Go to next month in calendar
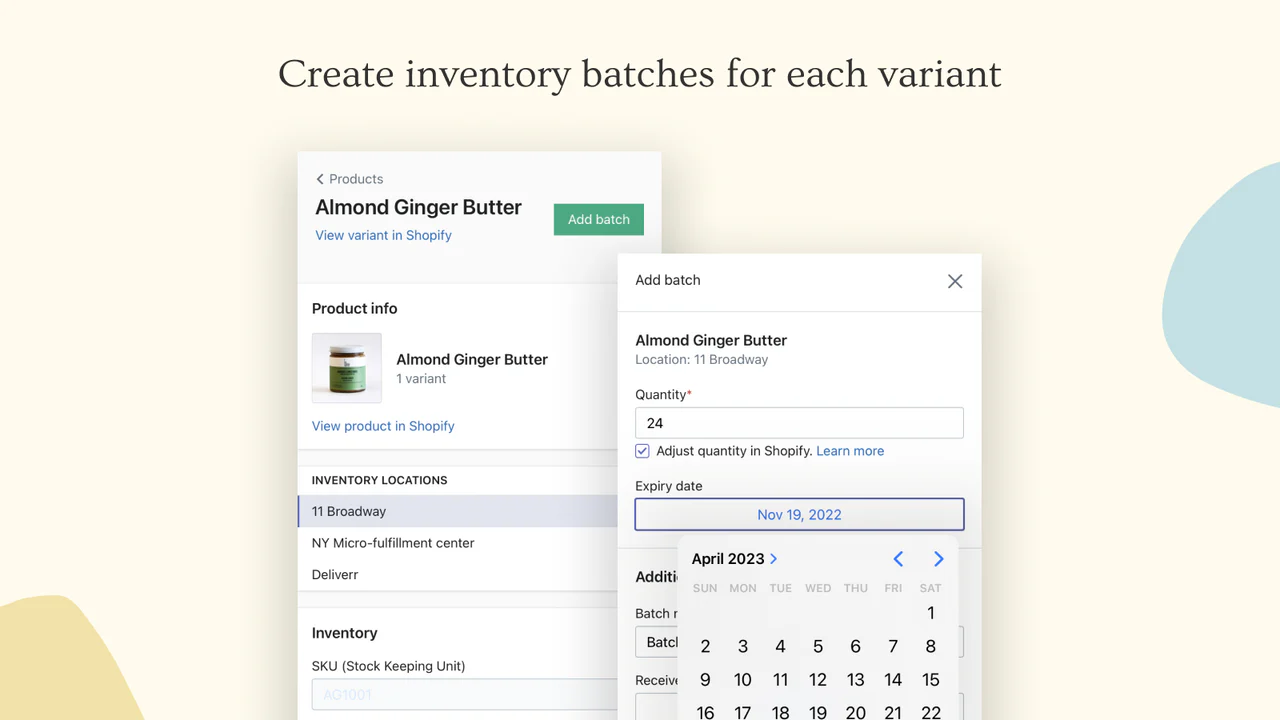 click(938, 559)
